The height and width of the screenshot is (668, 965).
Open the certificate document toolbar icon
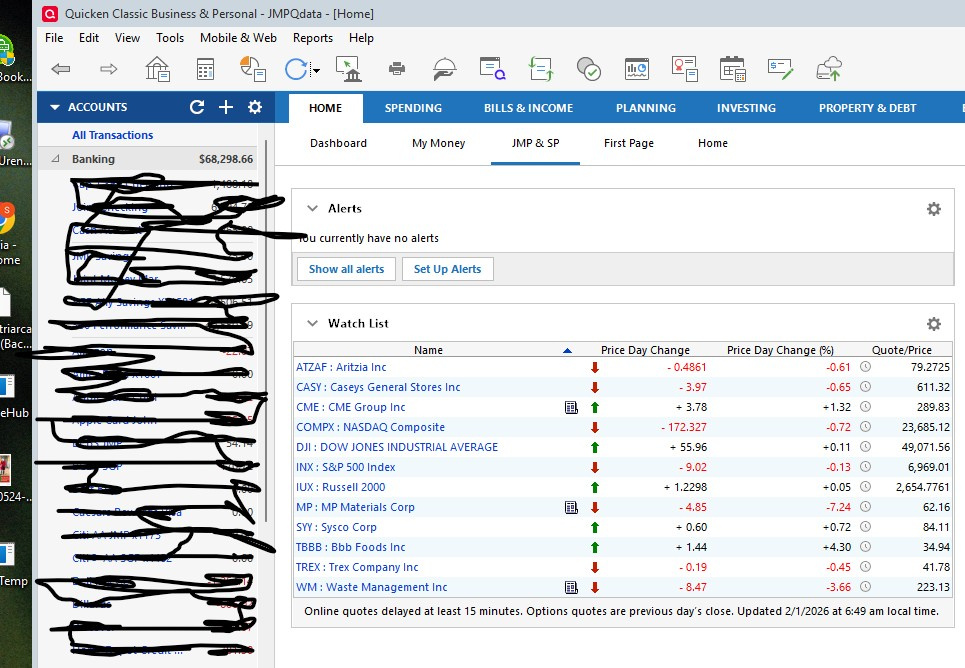click(x=684, y=68)
